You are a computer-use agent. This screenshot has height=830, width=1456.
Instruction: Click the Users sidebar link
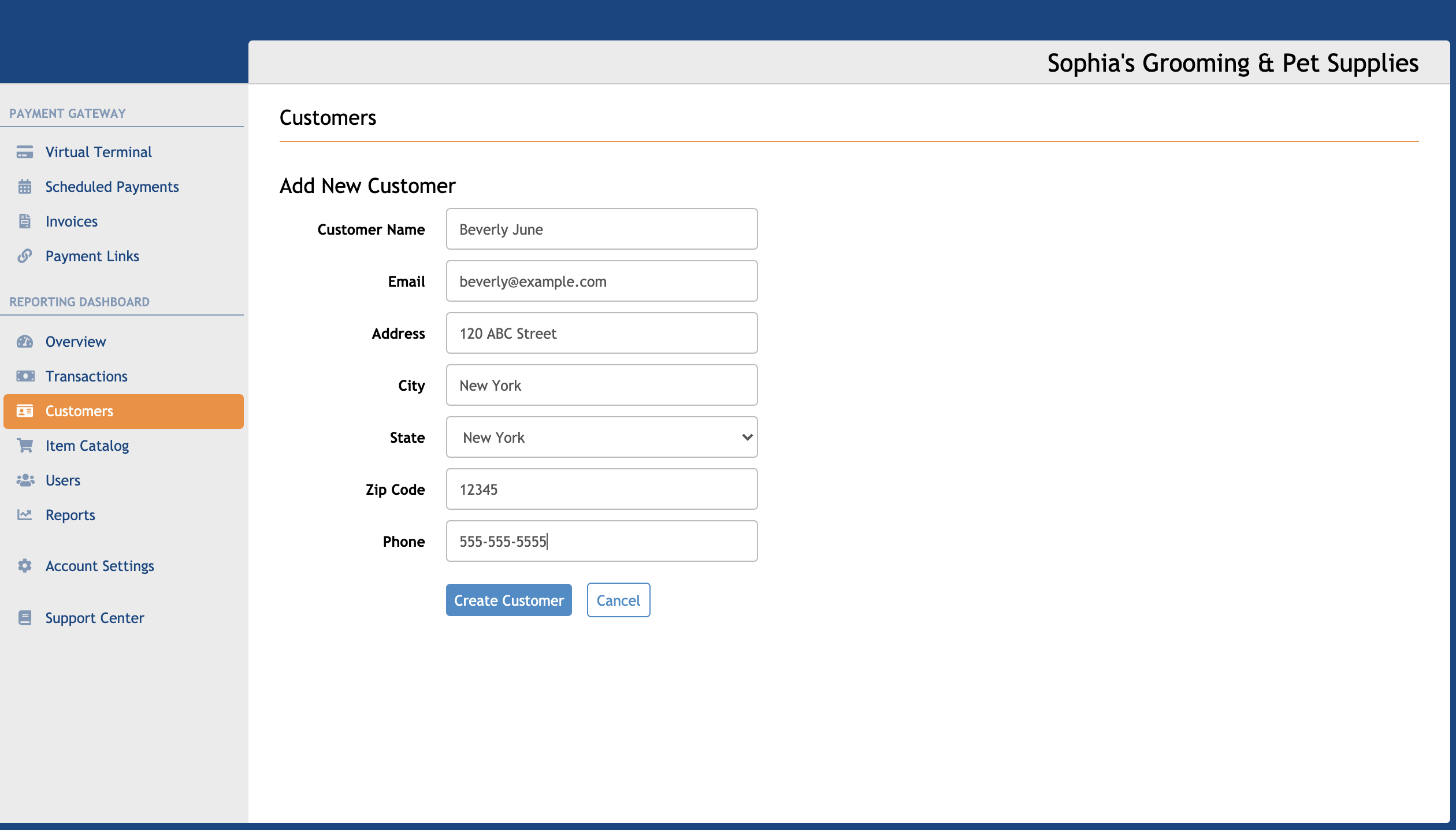[x=63, y=480]
